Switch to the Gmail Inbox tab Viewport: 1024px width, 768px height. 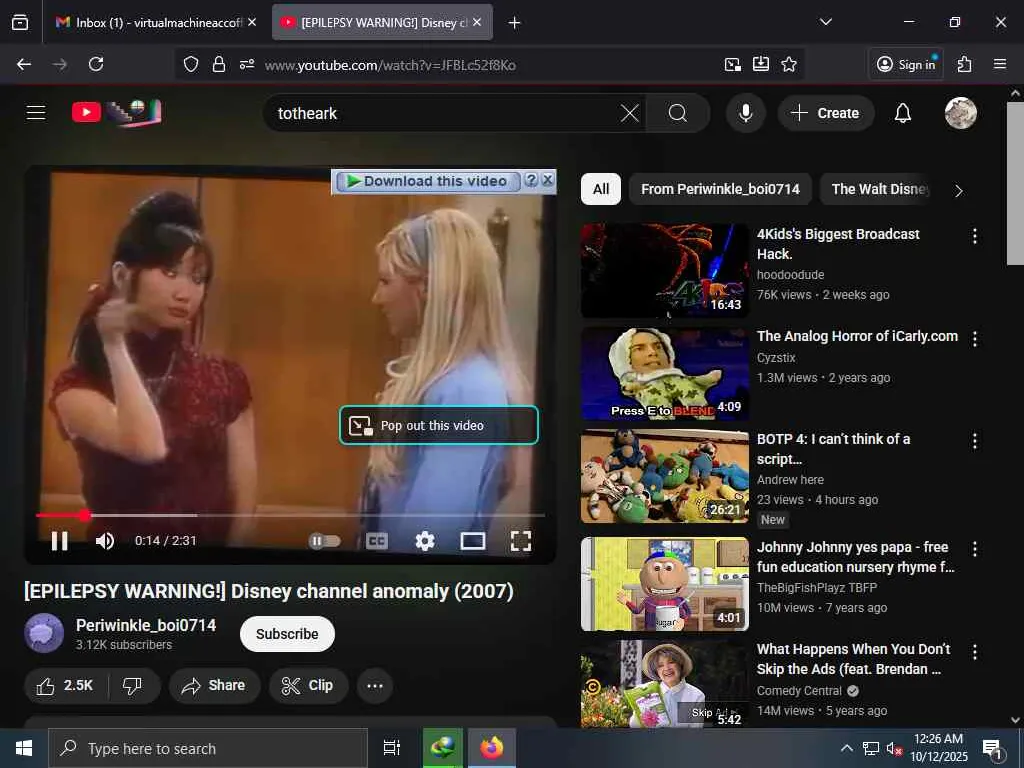148,22
